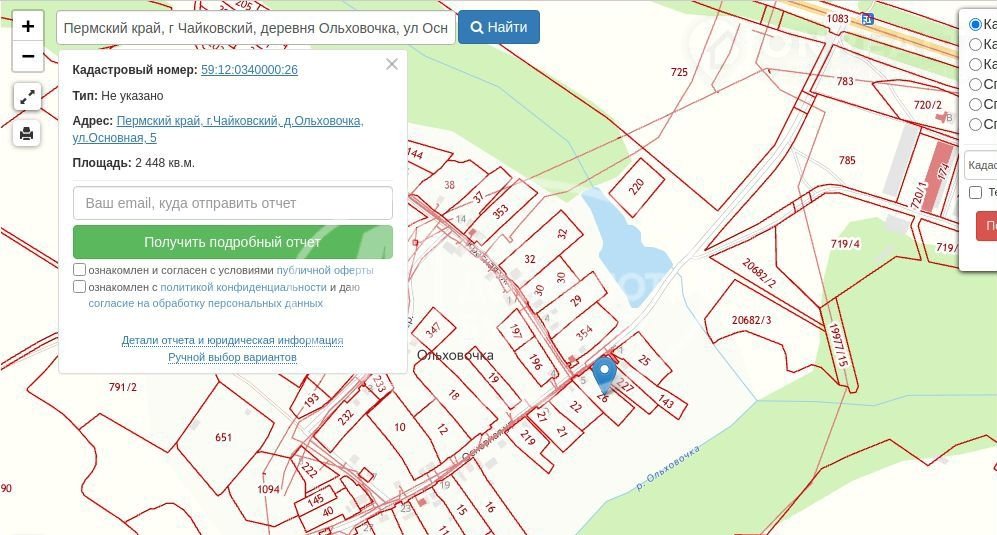Image resolution: width=997 pixels, height=535 pixels.
Task: Open the публичной оферты link
Action: 325,270
